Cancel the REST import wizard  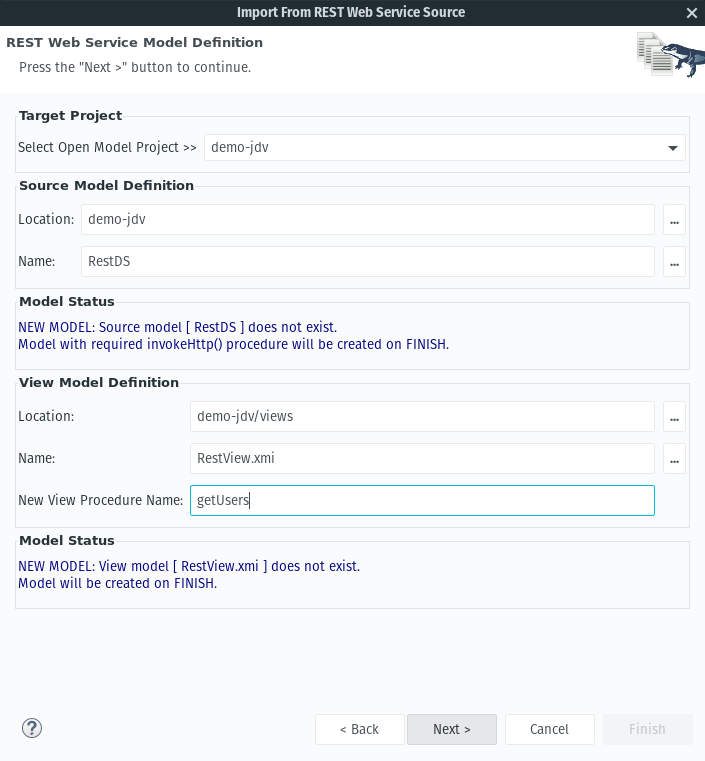[x=550, y=729]
